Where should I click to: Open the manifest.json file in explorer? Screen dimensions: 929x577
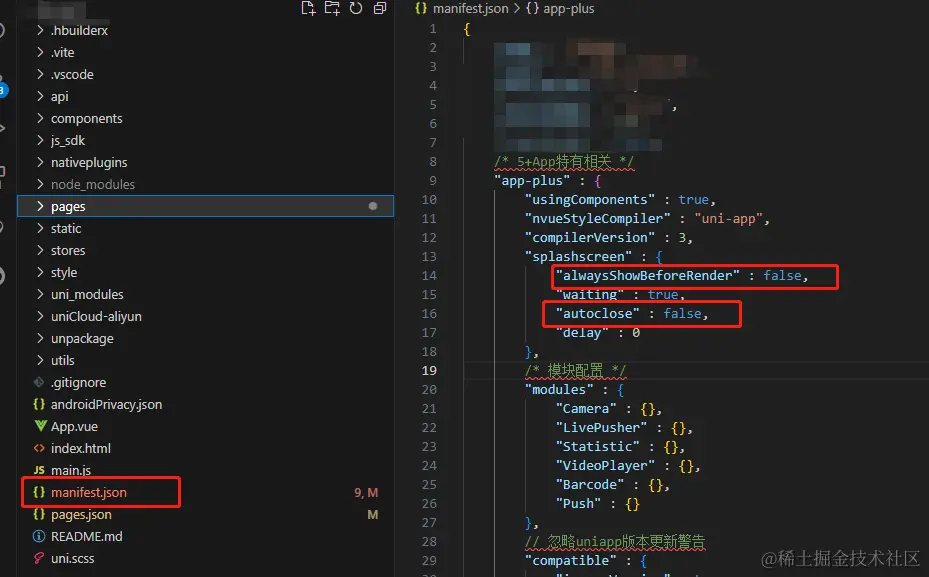coord(205,492)
